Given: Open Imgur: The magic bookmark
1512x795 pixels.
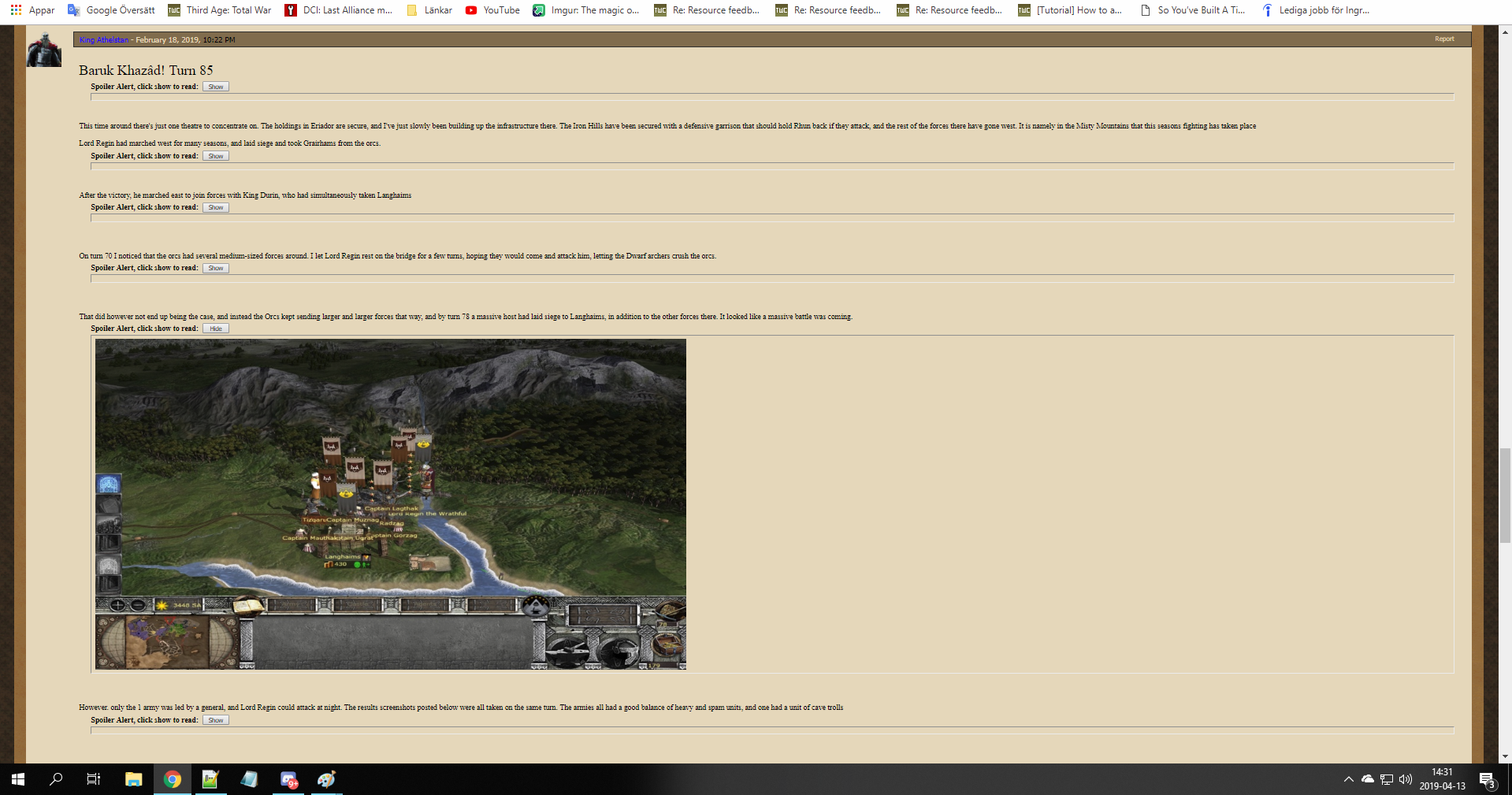Looking at the screenshot, I should point(586,10).
